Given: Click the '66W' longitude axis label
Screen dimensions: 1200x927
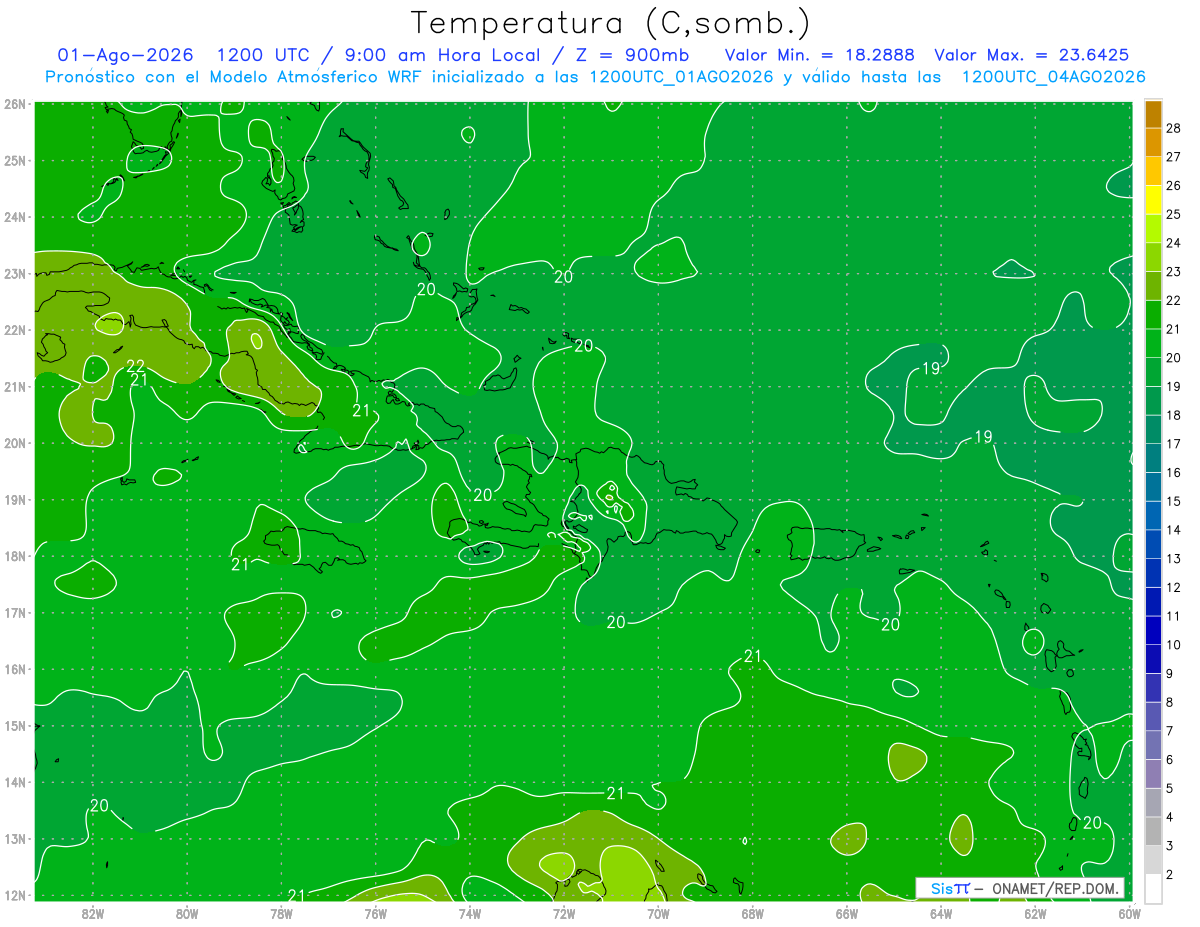Looking at the screenshot, I should [846, 912].
